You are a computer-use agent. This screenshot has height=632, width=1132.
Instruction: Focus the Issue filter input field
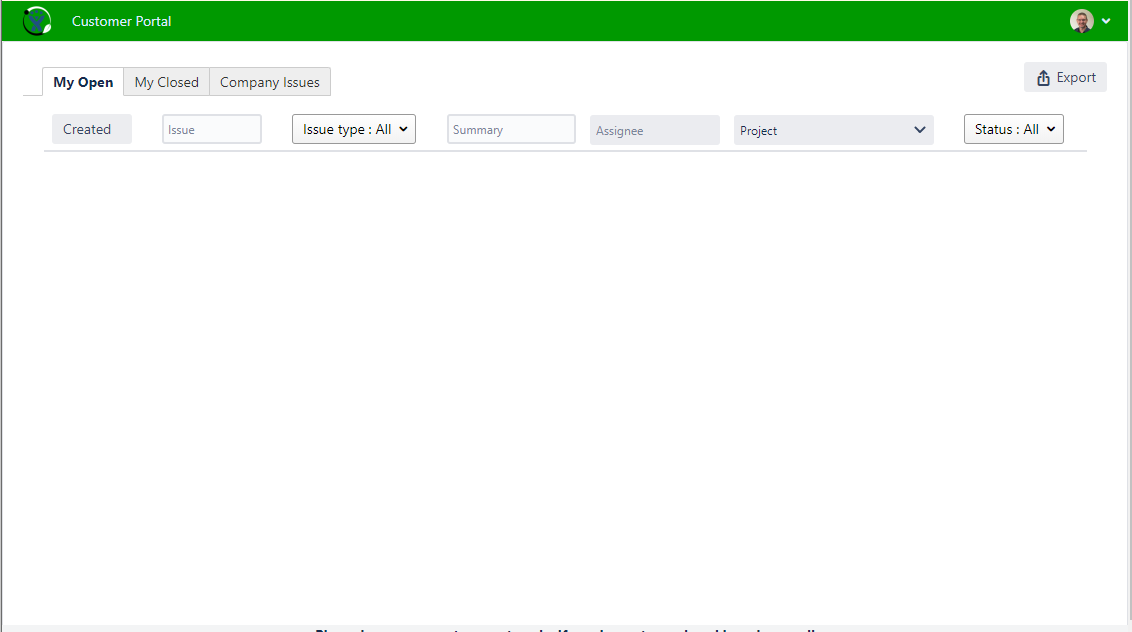(212, 129)
